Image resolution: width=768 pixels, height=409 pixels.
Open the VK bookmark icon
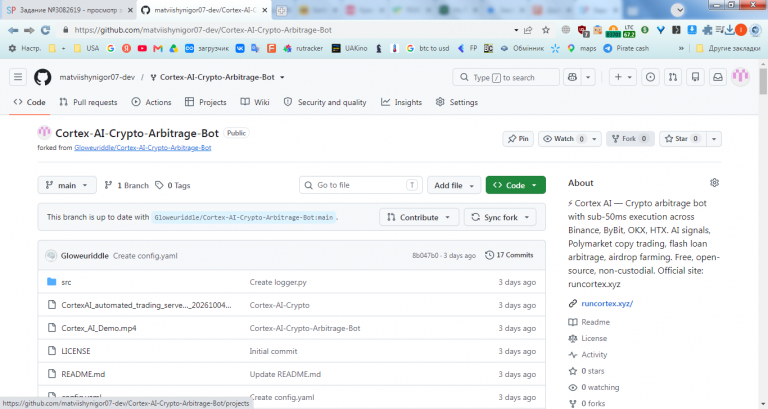[240, 48]
